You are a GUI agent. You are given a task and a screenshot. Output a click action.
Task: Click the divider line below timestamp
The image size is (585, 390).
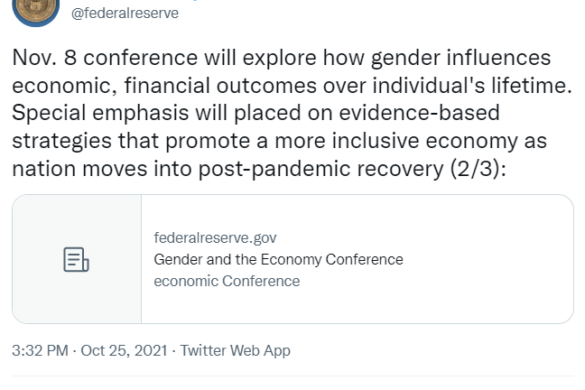293,376
